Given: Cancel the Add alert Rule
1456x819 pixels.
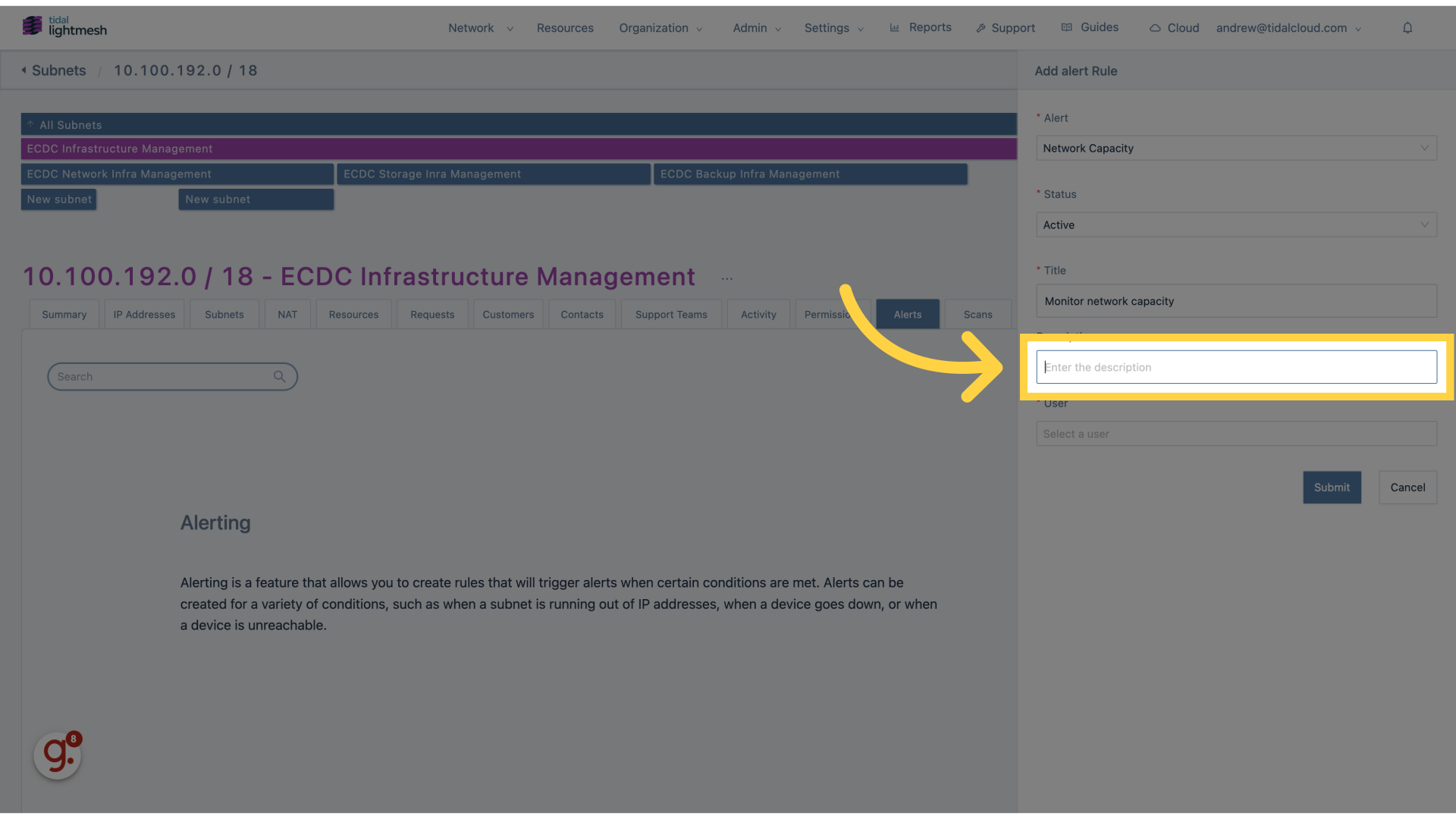Looking at the screenshot, I should click(1408, 487).
